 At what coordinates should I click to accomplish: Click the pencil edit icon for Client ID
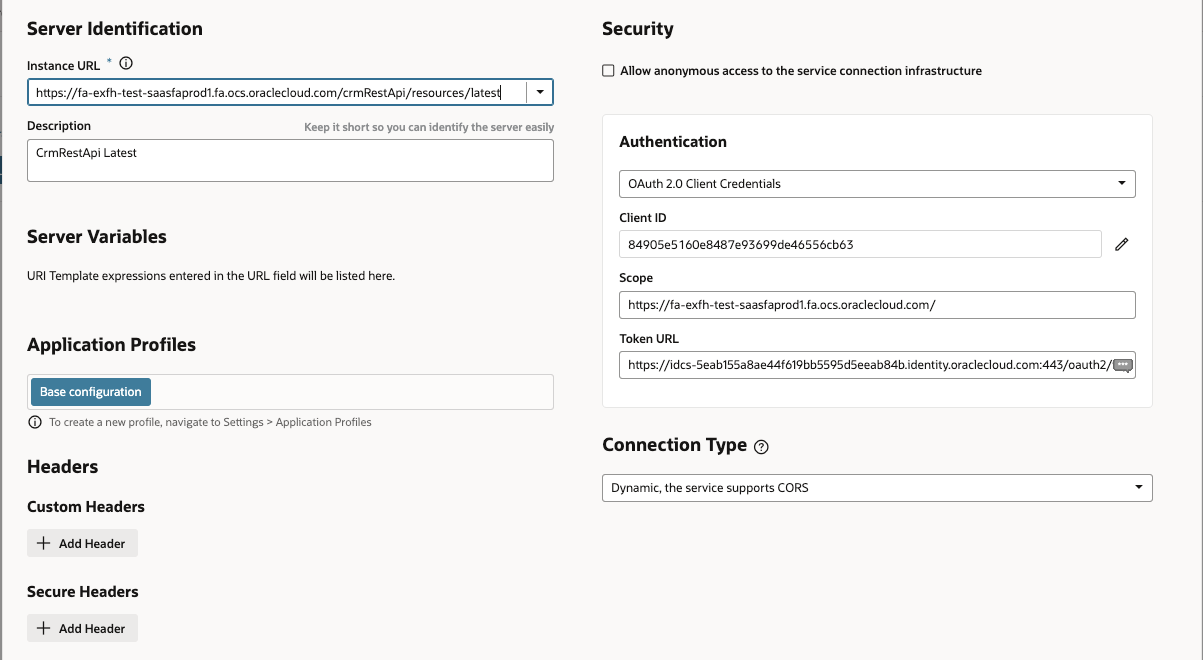tap(1121, 244)
